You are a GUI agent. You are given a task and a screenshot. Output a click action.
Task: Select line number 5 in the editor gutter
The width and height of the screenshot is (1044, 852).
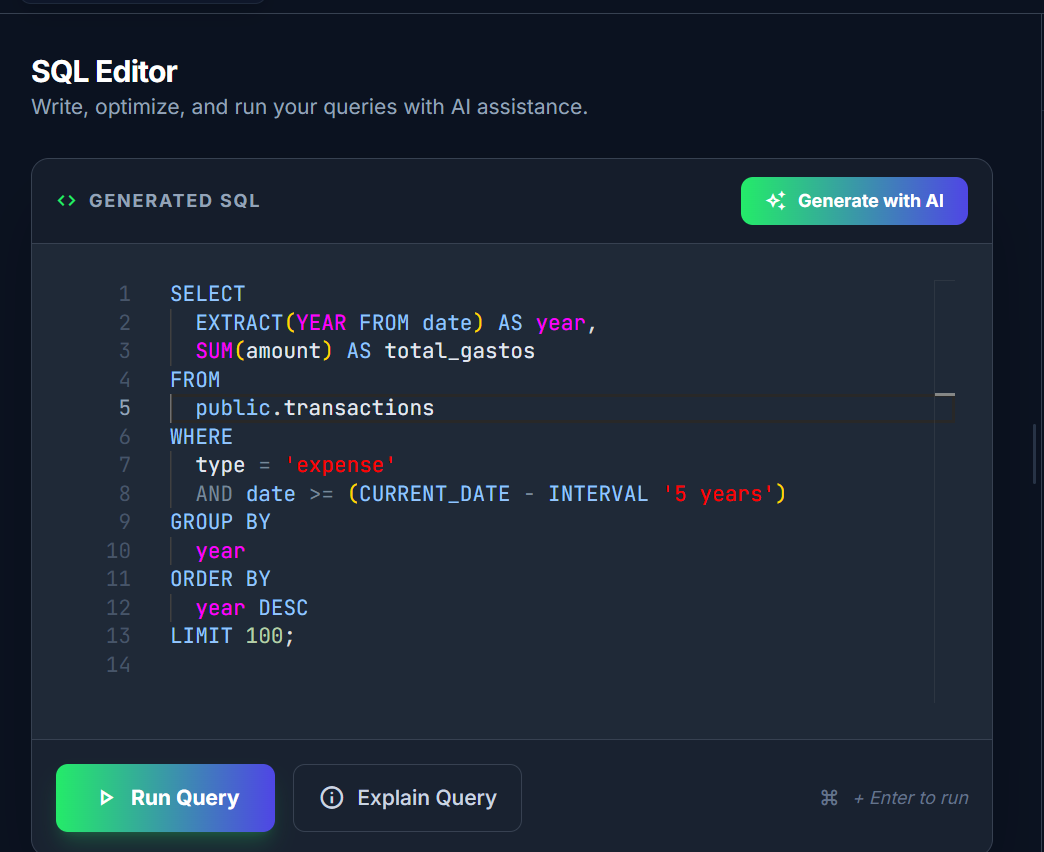[124, 408]
